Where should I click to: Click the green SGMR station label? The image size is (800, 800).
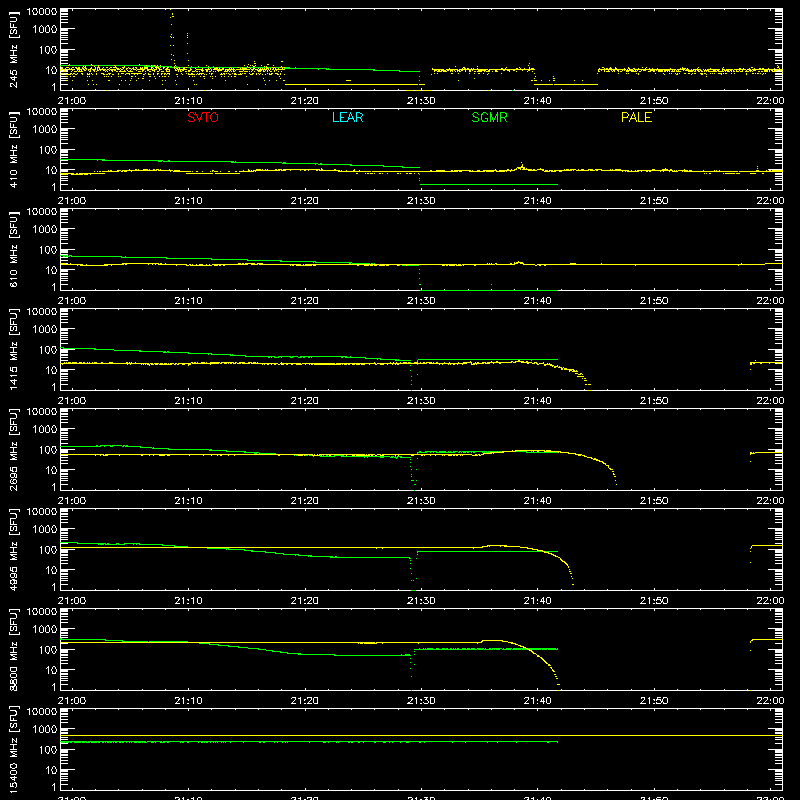[489, 117]
